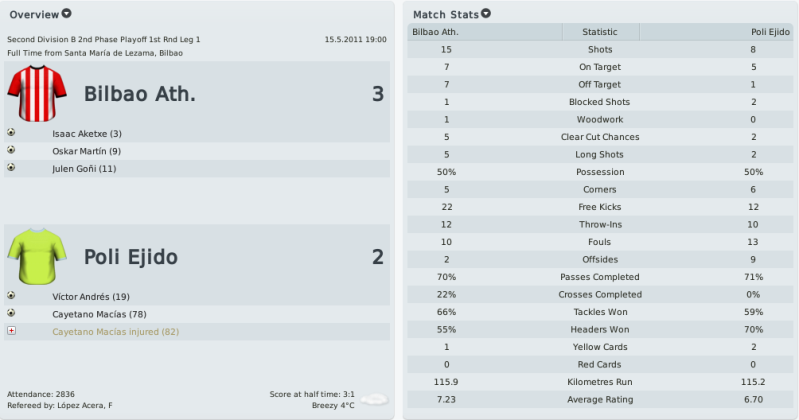799x420 pixels.
Task: Click the goal ball icon beside Isaac Aketxe
Action: tap(11, 133)
